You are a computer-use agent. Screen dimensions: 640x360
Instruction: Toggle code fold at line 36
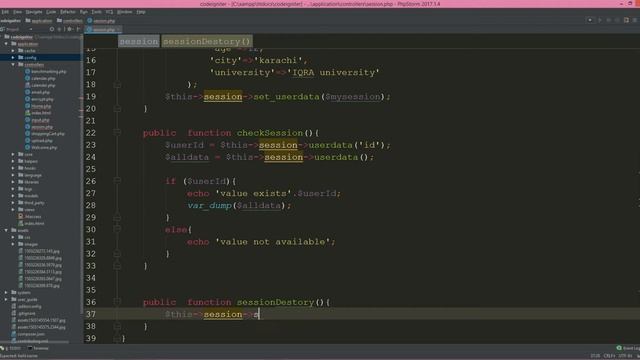coord(117,302)
